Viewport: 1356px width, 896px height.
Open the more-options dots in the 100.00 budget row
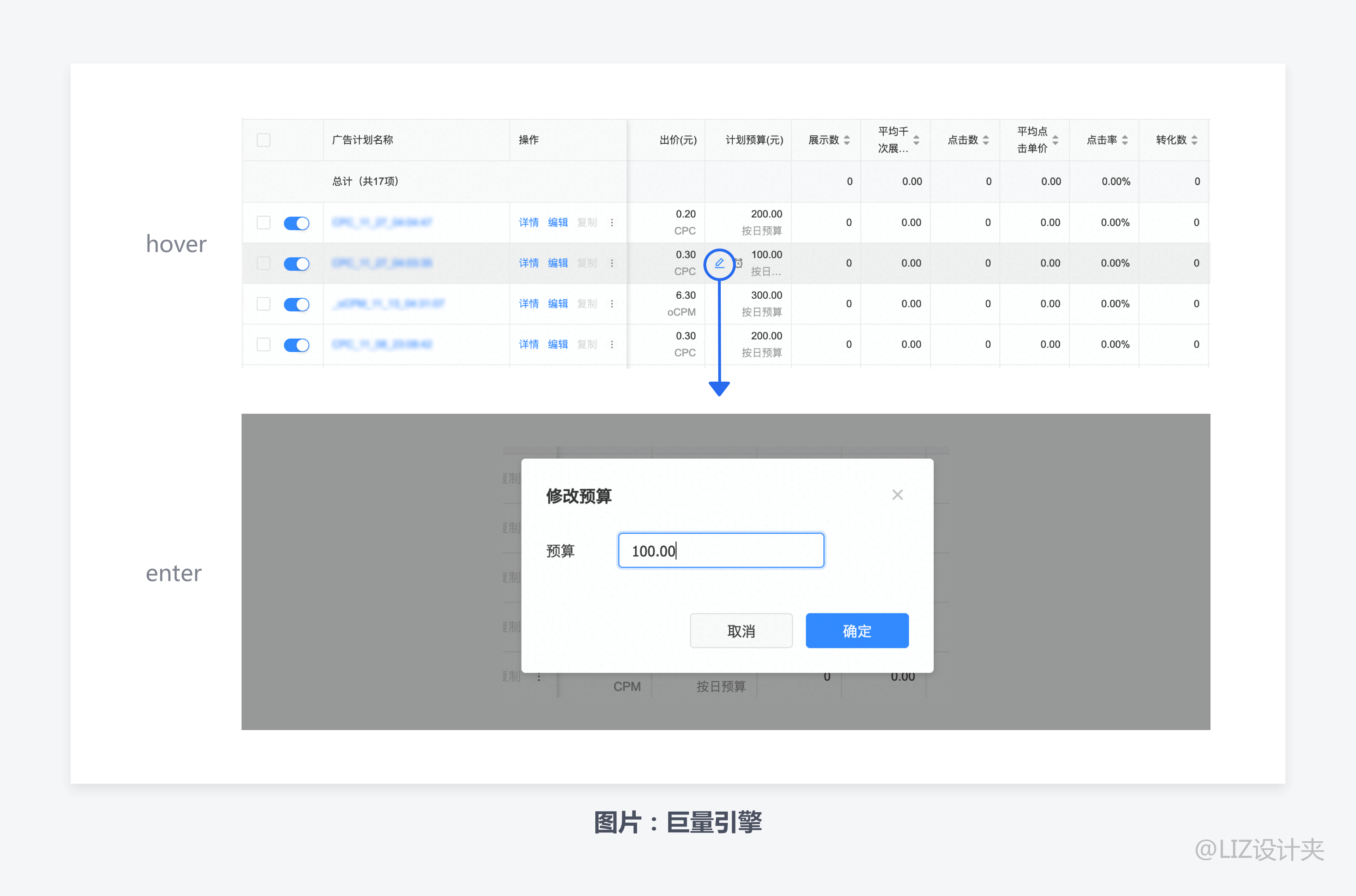click(612, 263)
